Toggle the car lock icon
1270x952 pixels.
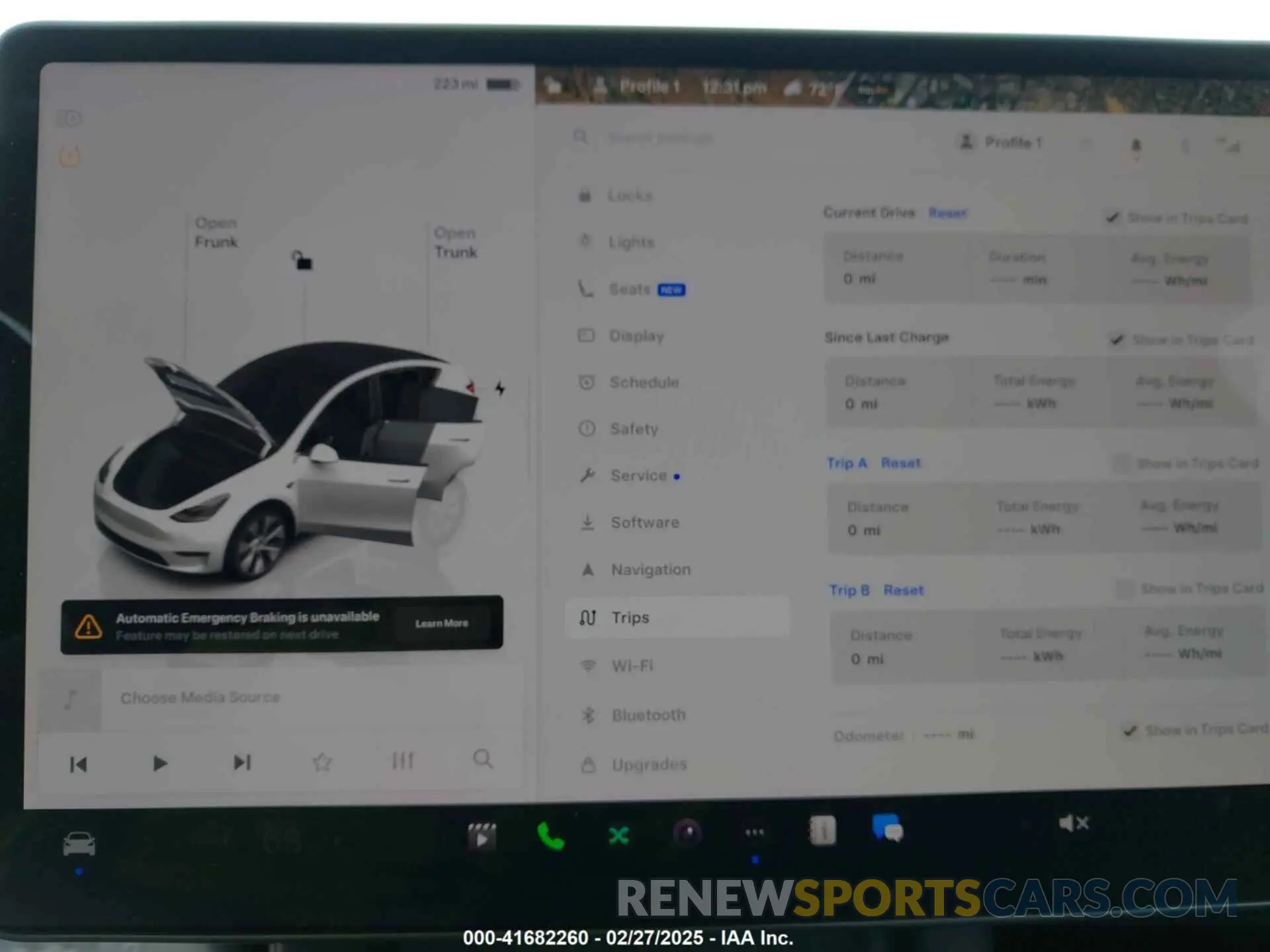click(302, 260)
